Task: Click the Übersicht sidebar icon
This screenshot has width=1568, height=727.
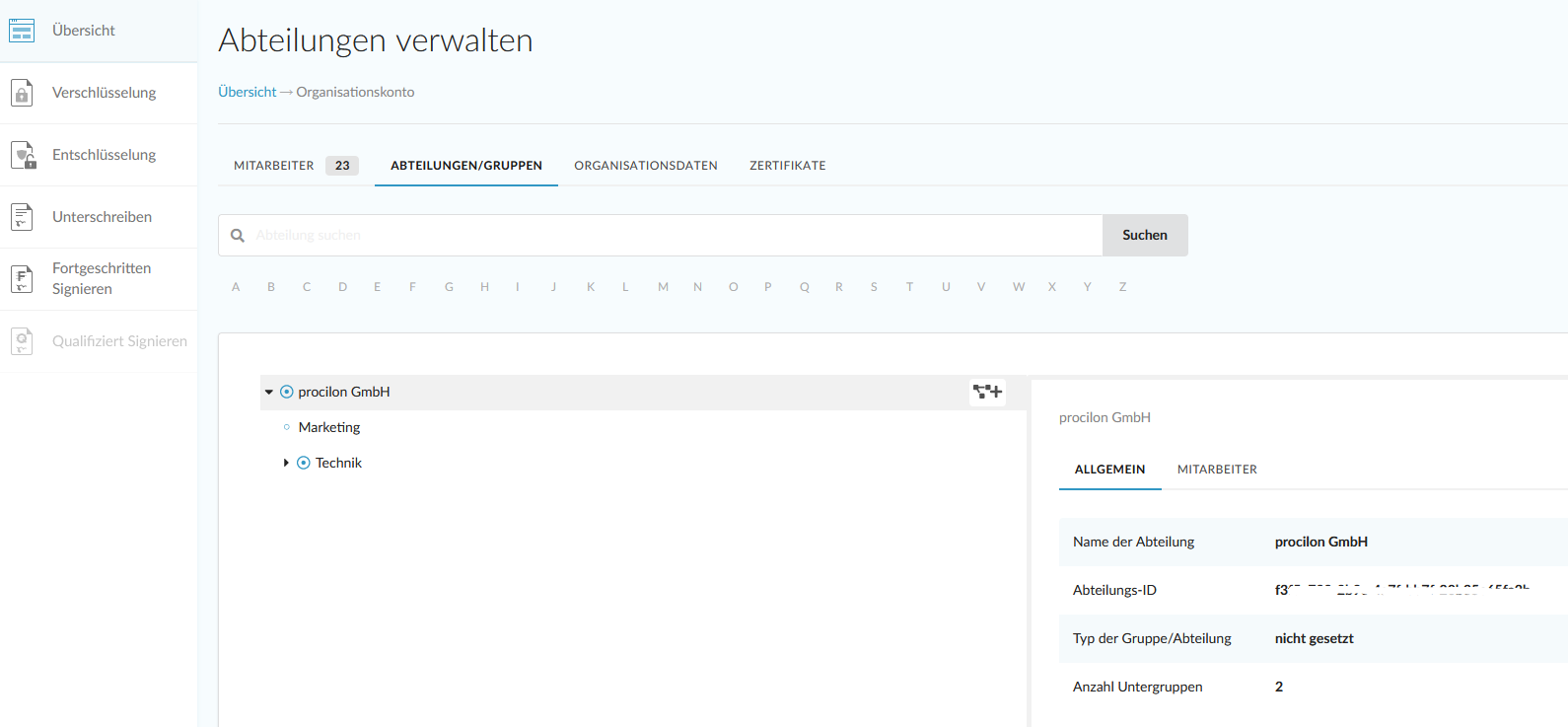Action: [x=22, y=31]
